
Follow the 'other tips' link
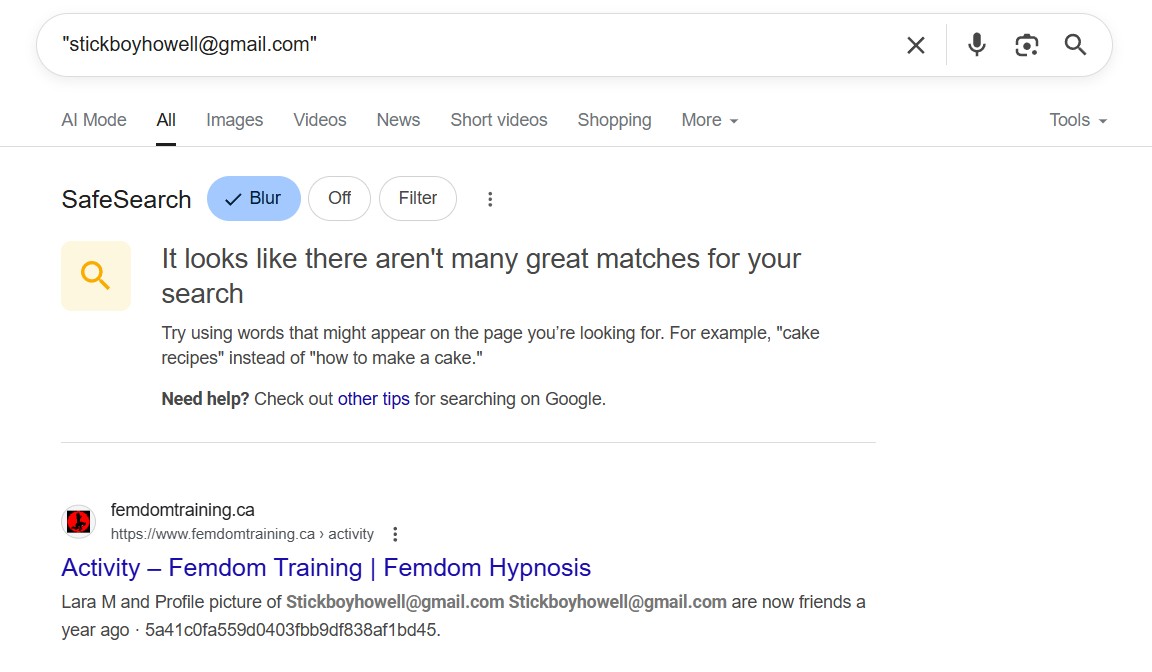point(373,399)
